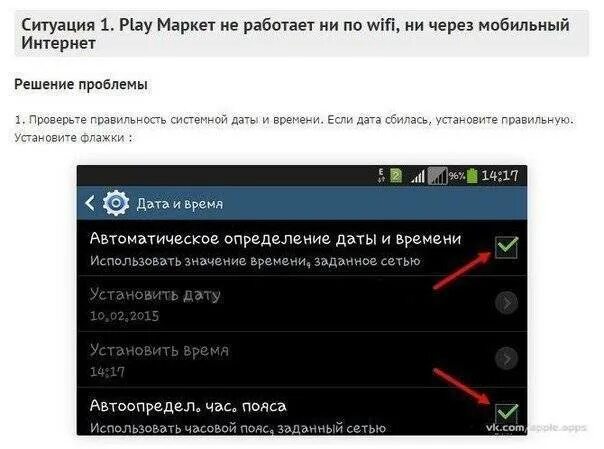Select the 'Автоопредел. час. пояса' label

click(x=188, y=406)
